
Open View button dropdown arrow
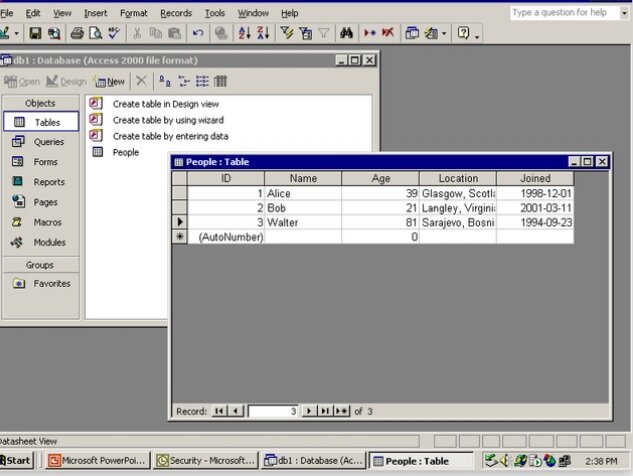pyautogui.click(x=17, y=33)
